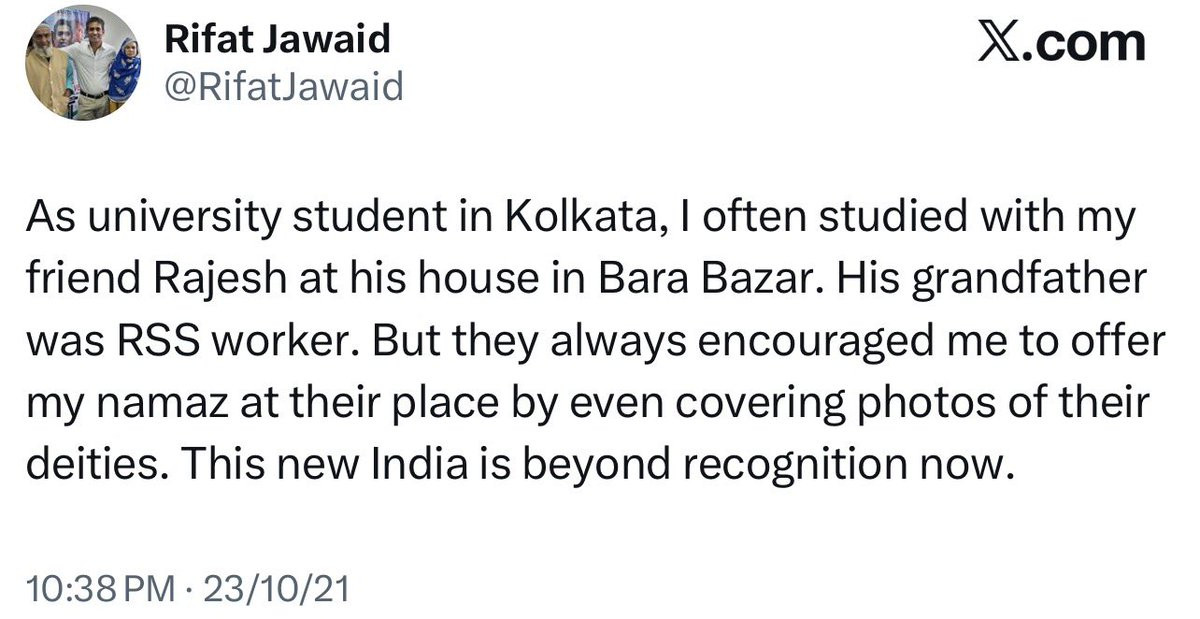Screen dimensions: 1200x619
Task: Click the "Rifat Jawaid" display name
Action: 276,40
